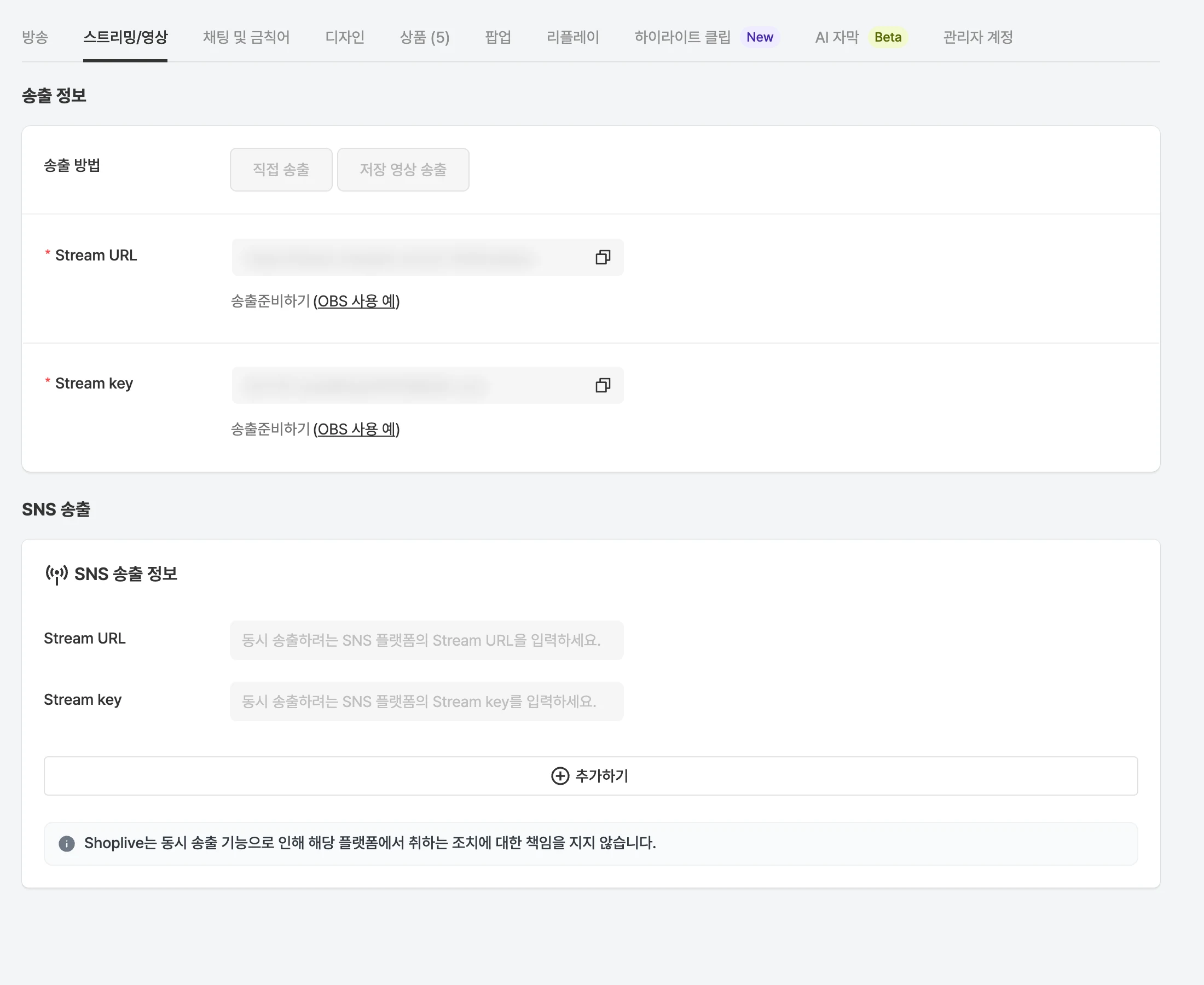The width and height of the screenshot is (1204, 985).
Task: Click the broadcast antenna icon by SNS 송출 정보
Action: [57, 574]
